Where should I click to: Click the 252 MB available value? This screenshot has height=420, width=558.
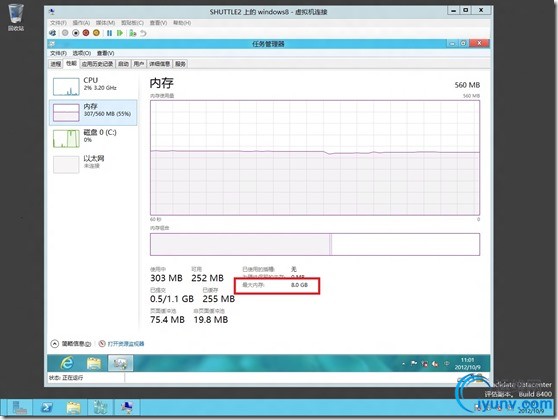[x=207, y=278]
